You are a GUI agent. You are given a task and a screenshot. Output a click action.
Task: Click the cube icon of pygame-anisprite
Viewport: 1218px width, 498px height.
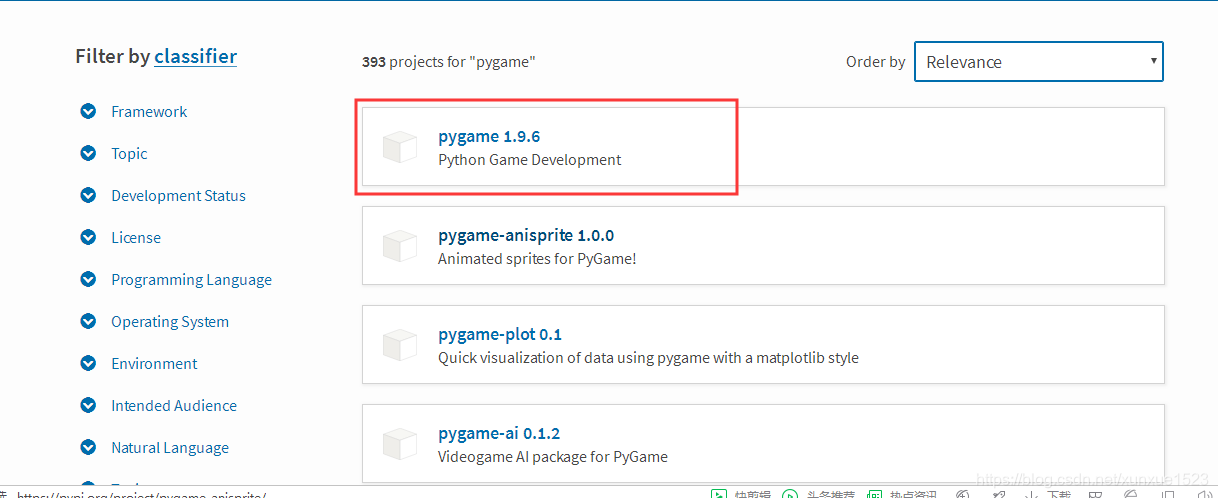(x=400, y=246)
